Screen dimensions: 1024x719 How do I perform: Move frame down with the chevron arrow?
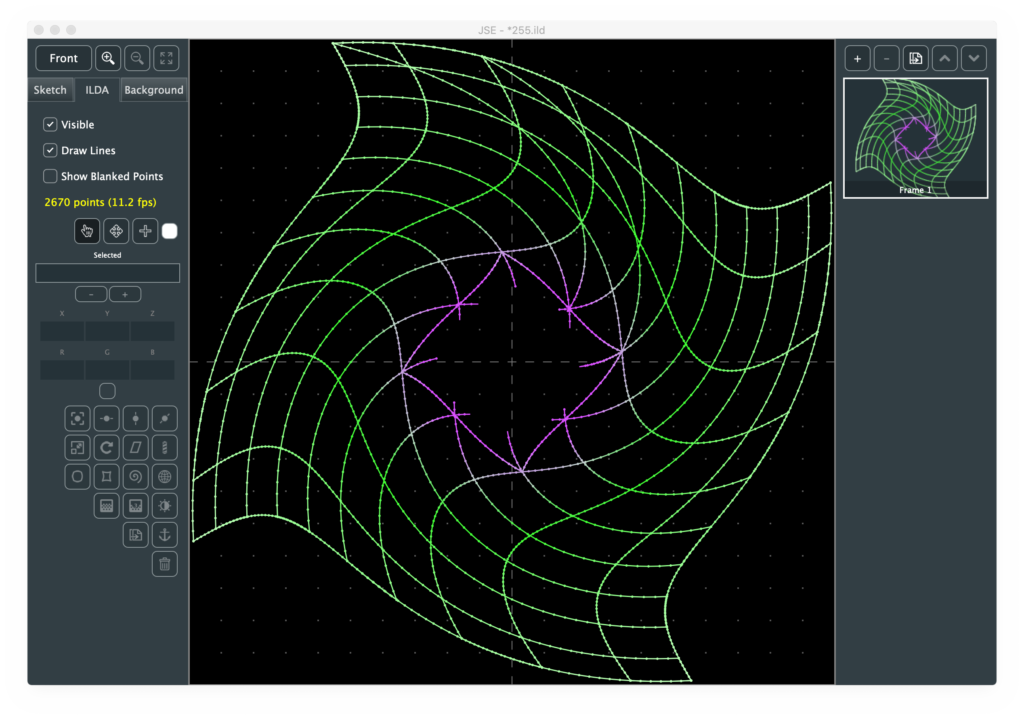tap(974, 58)
